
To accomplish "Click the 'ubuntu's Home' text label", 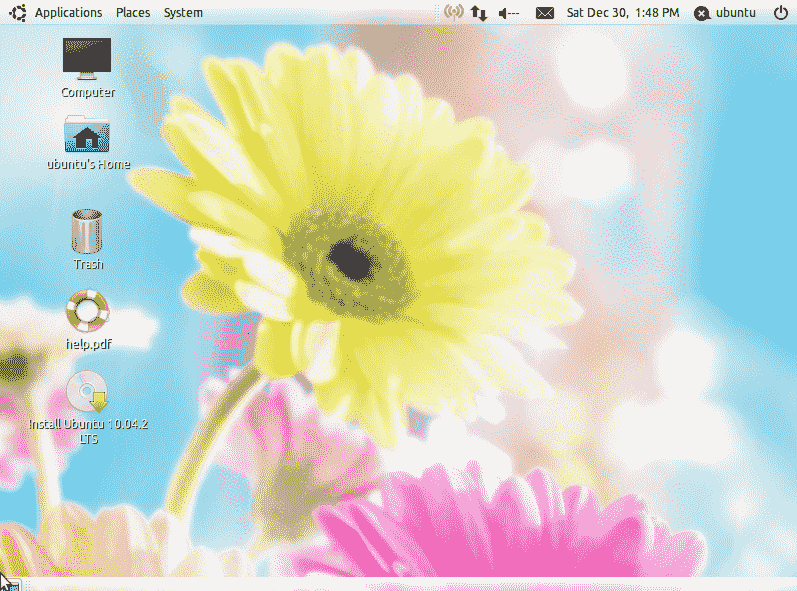I will (88, 164).
